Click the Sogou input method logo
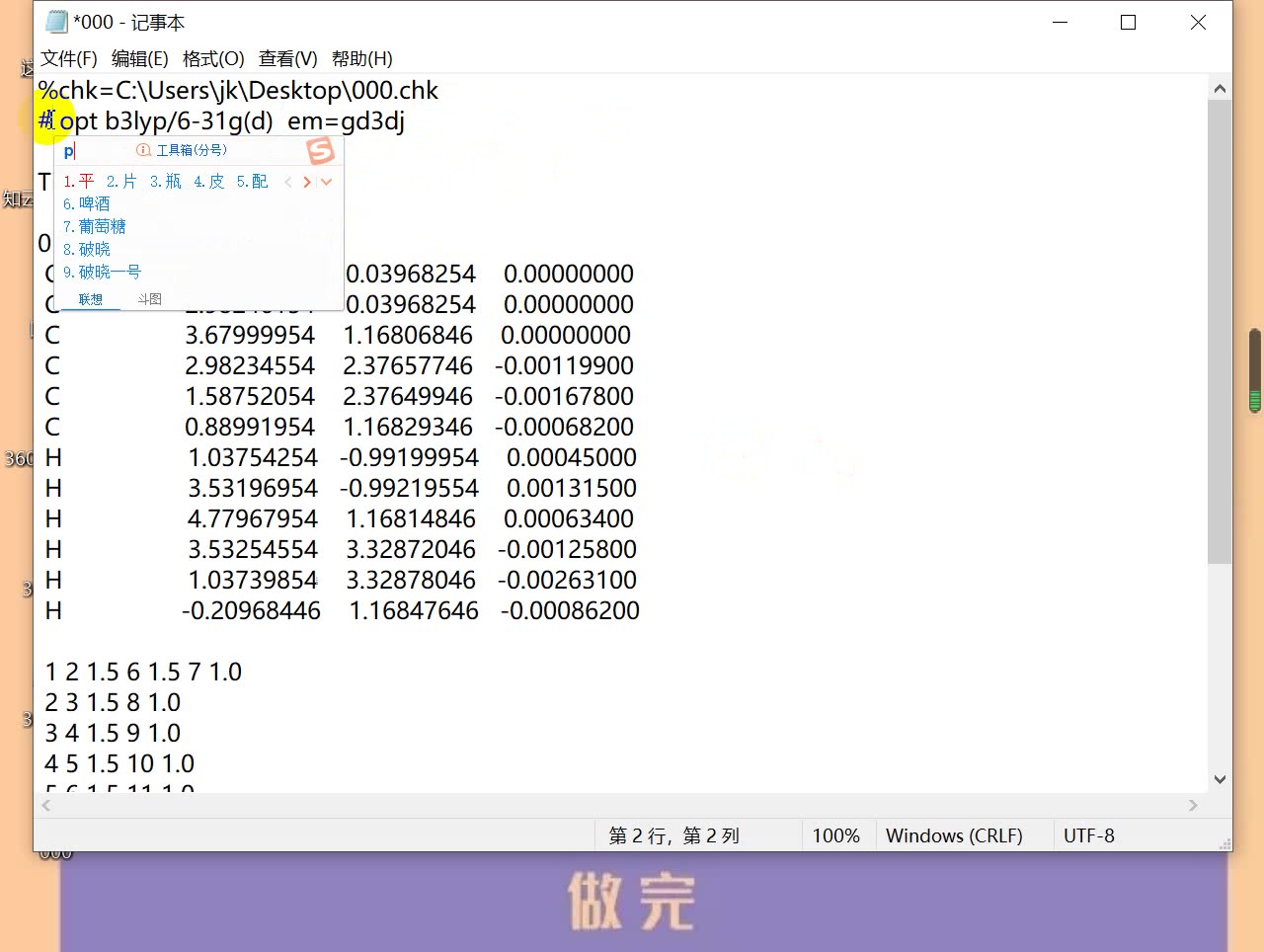The width and height of the screenshot is (1264, 952). pyautogui.click(x=320, y=151)
